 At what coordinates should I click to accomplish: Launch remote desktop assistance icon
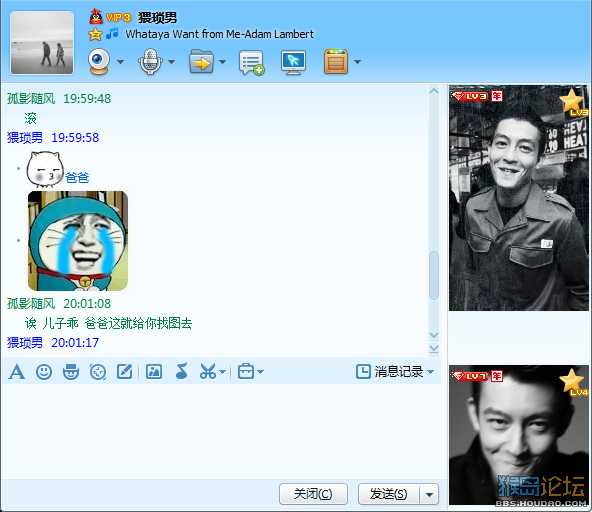point(293,62)
